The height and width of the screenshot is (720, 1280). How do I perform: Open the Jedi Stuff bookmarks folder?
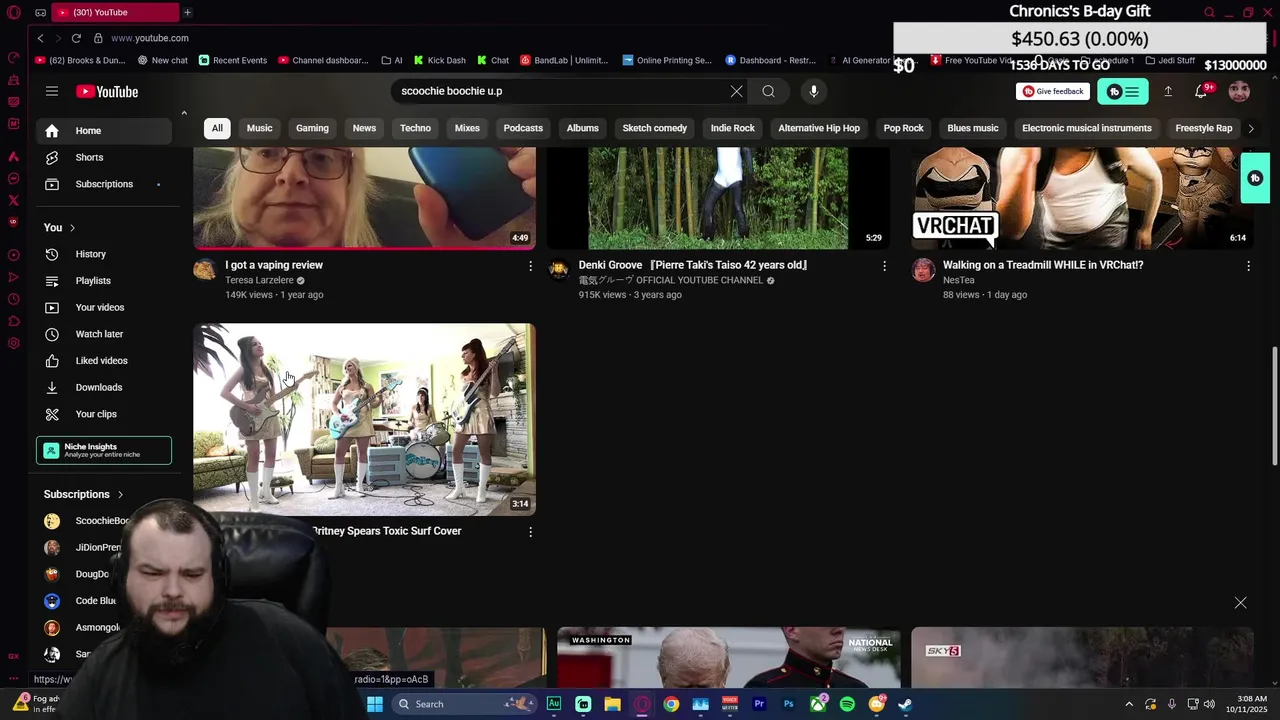pos(1170,60)
